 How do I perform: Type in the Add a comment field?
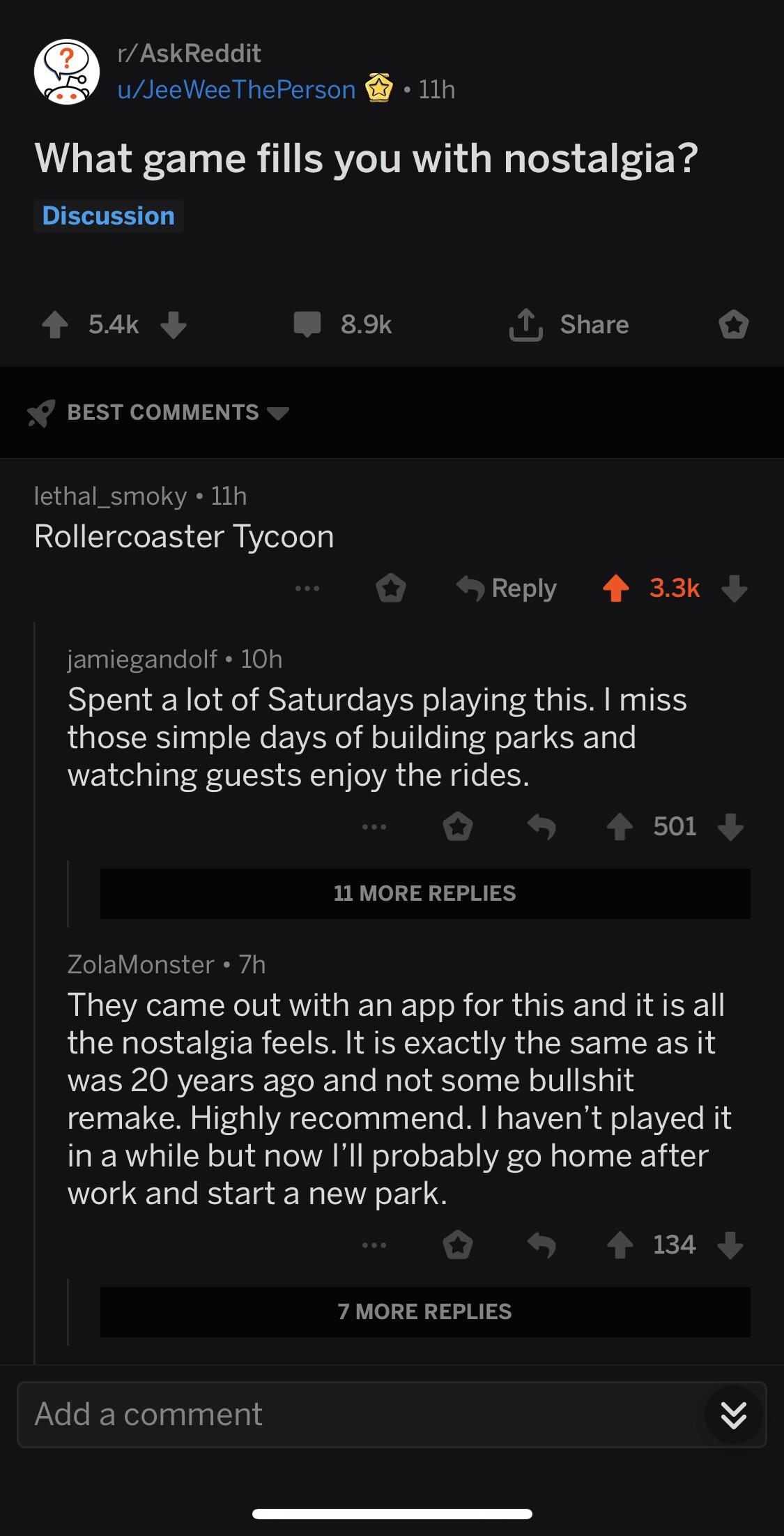[x=348, y=1415]
